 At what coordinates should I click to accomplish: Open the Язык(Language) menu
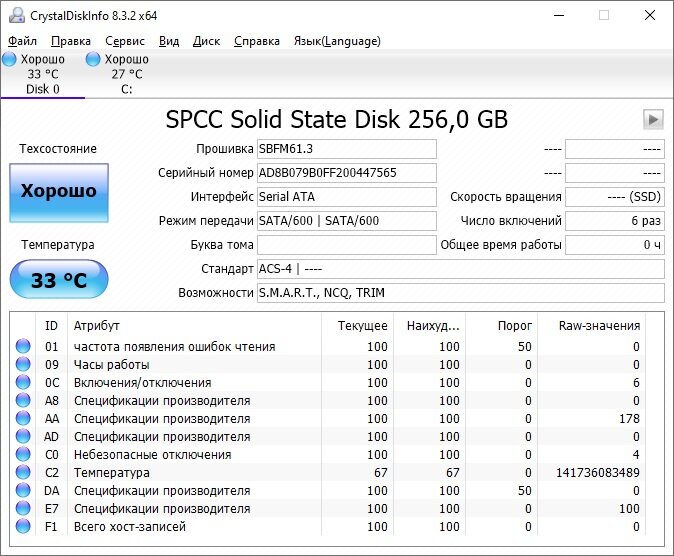coord(337,41)
